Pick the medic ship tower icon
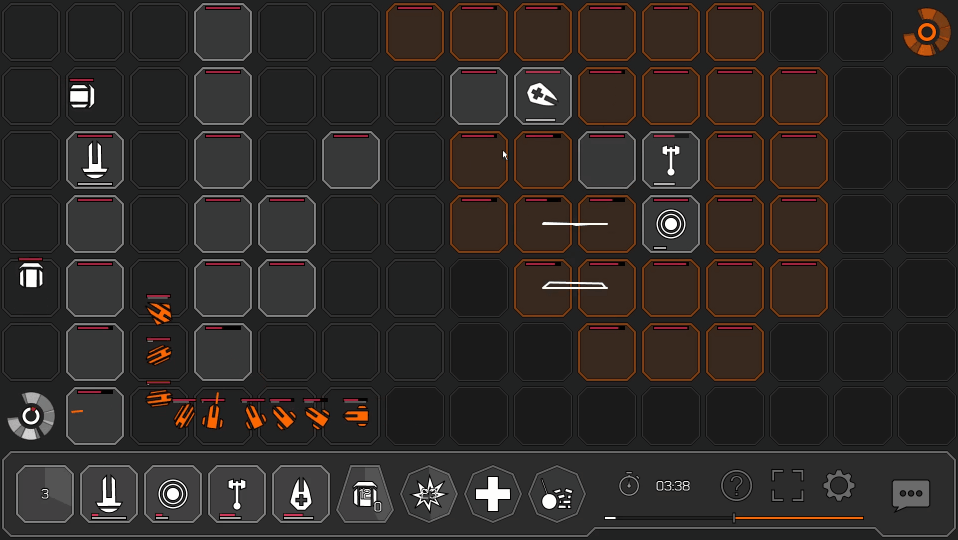 click(301, 494)
